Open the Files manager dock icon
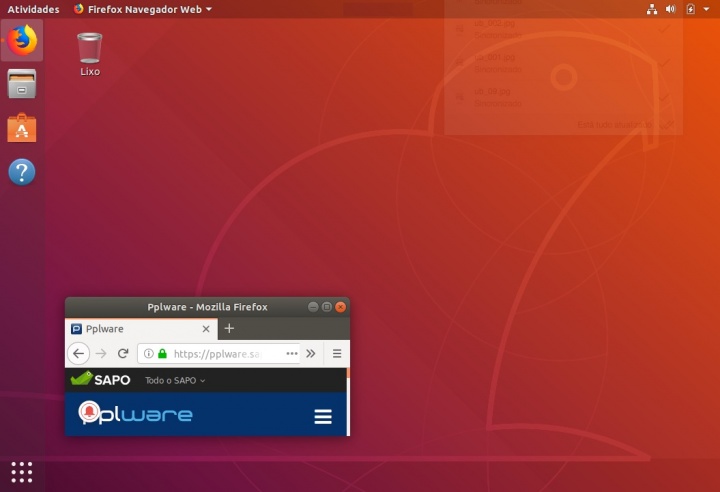720x492 pixels. pyautogui.click(x=22, y=84)
